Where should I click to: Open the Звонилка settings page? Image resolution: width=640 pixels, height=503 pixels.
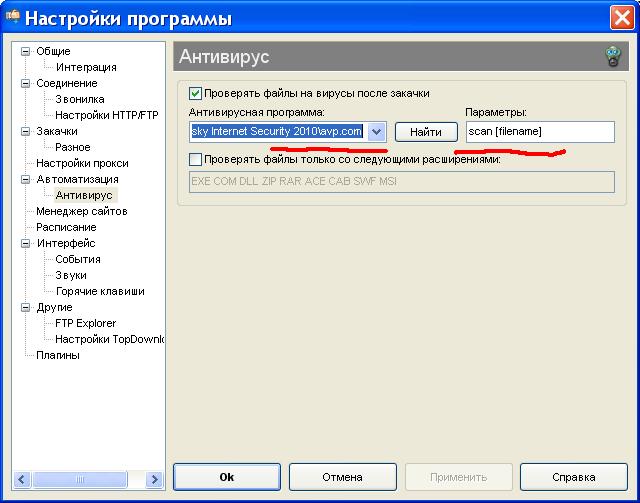tap(80, 99)
